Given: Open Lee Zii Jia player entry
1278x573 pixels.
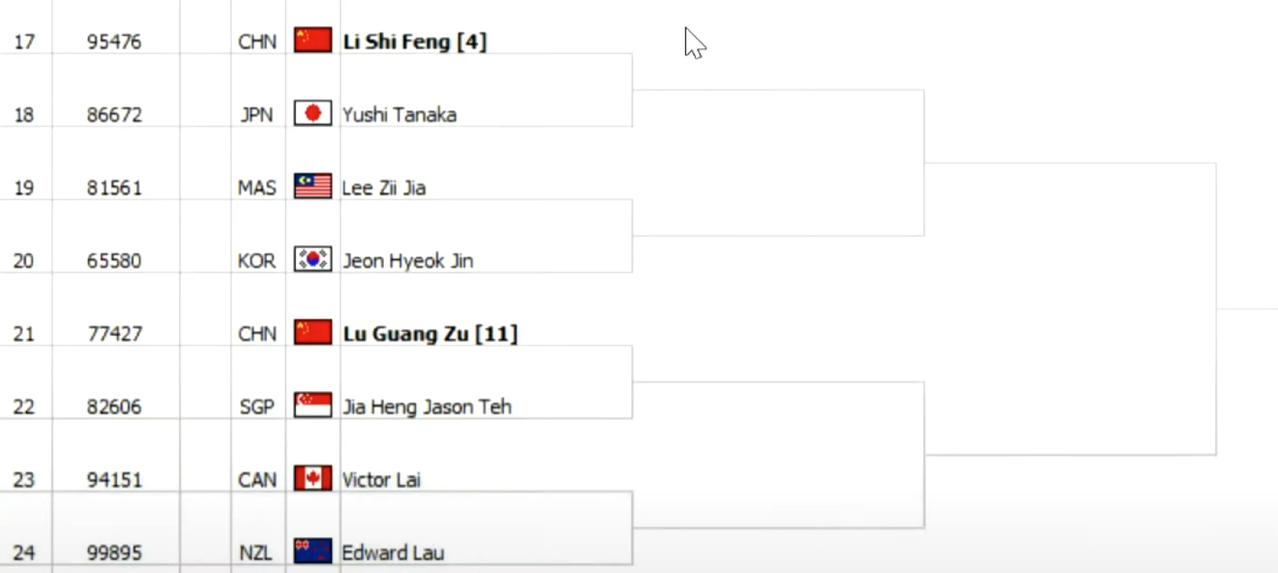Looking at the screenshot, I should [384, 188].
